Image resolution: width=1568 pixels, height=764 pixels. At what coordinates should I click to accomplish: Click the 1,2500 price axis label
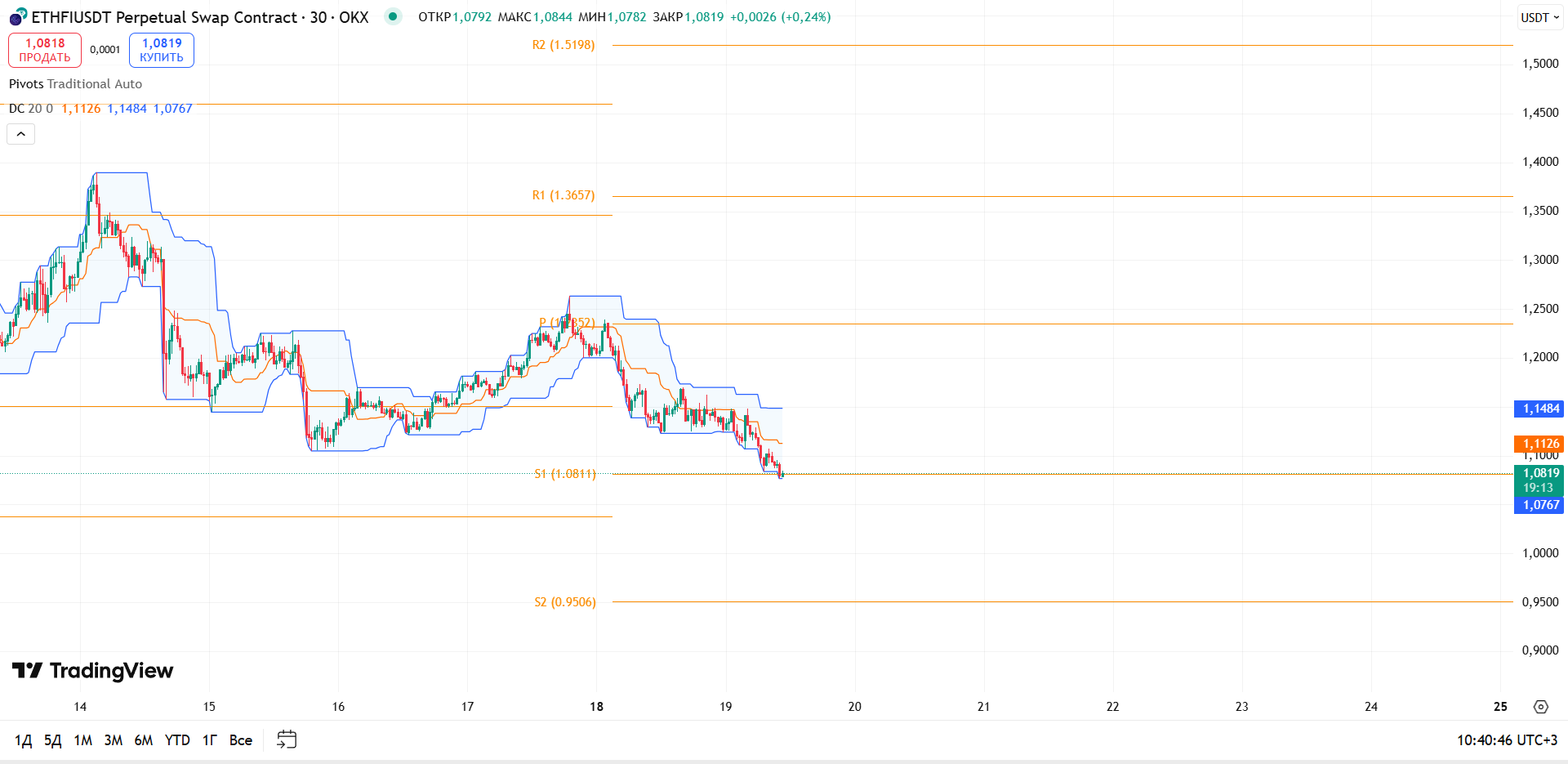point(1540,309)
